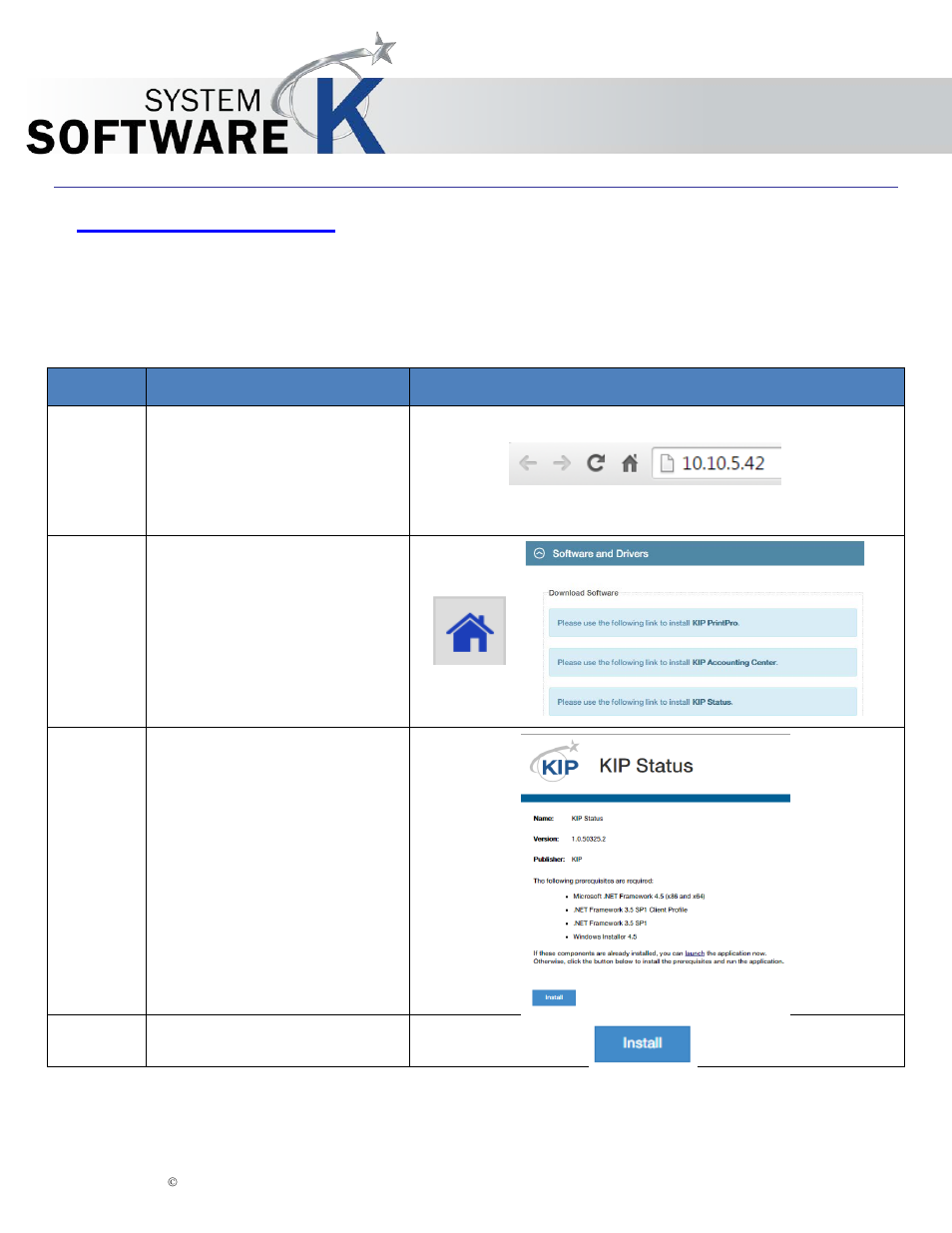Image resolution: width=952 pixels, height=1233 pixels.
Task: Click the address bar showing 10.10.5.42
Action: pyautogui.click(x=716, y=463)
